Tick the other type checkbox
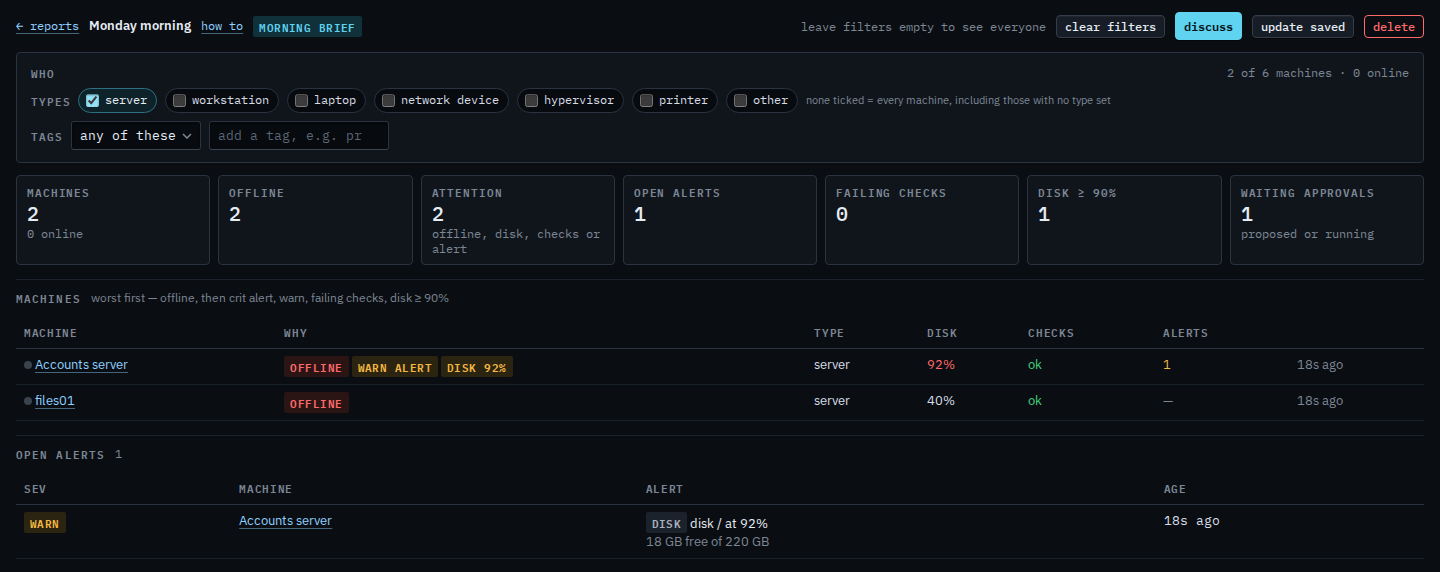The image size is (1440, 572). pyautogui.click(x=740, y=100)
